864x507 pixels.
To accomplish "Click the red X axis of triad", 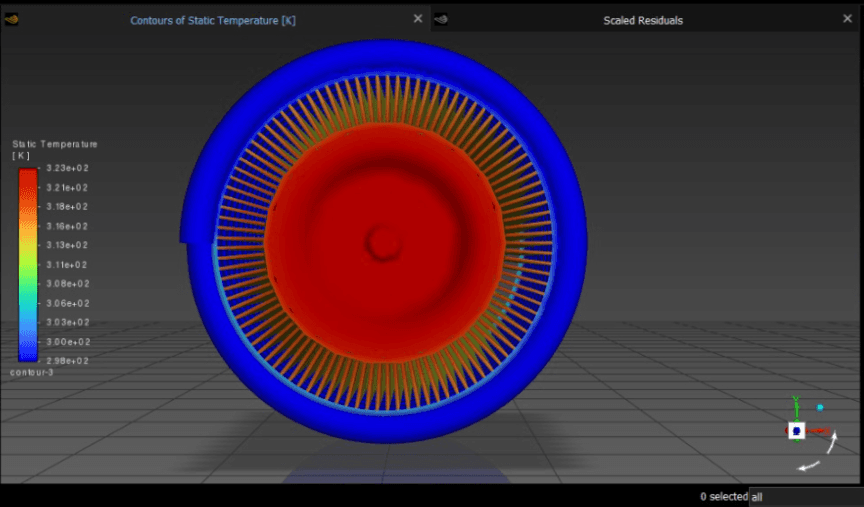I will [x=818, y=431].
